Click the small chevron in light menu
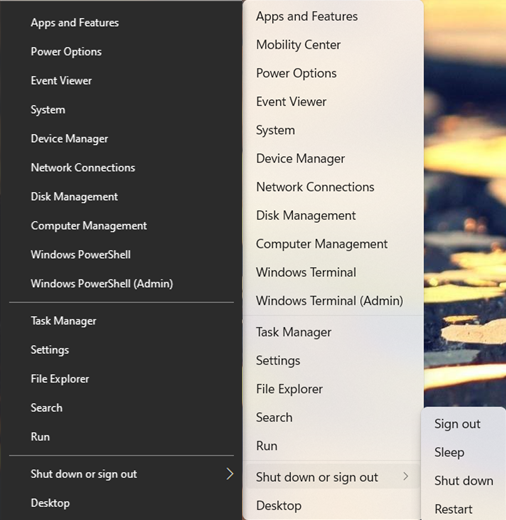Image resolution: width=506 pixels, height=520 pixels. [x=405, y=477]
